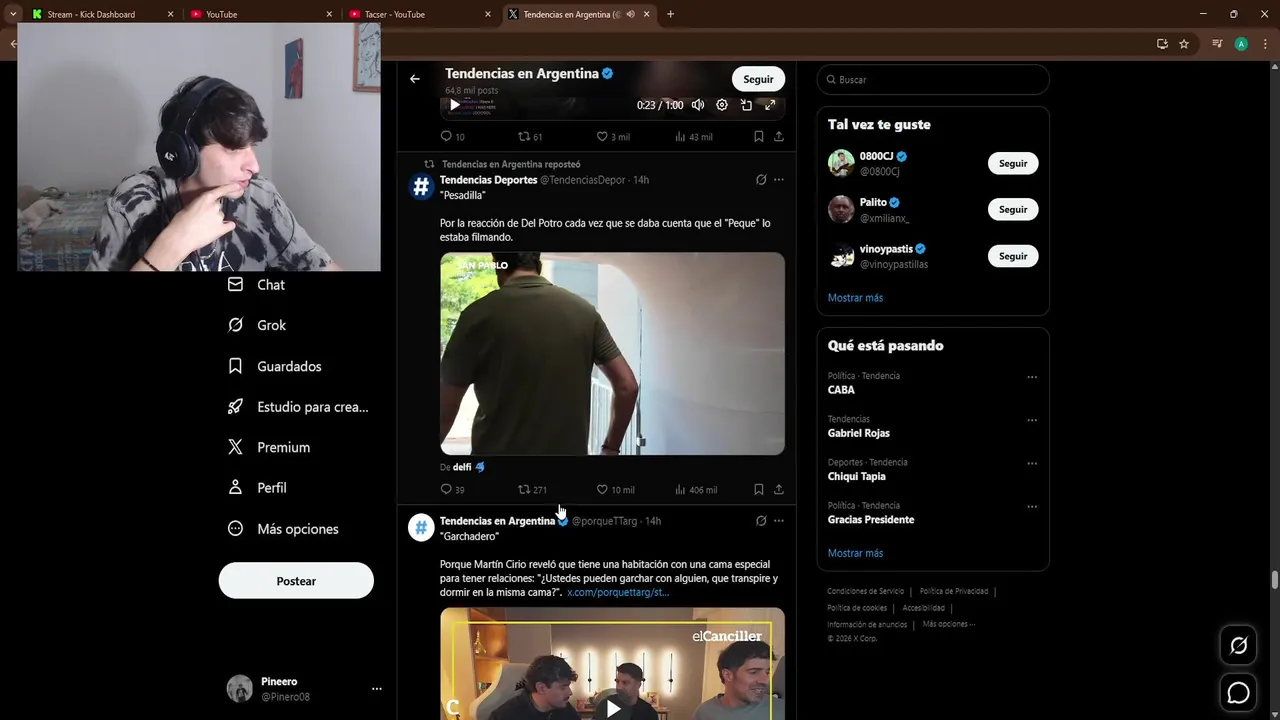
Task: Open Chat in the sidebar
Action: point(256,285)
